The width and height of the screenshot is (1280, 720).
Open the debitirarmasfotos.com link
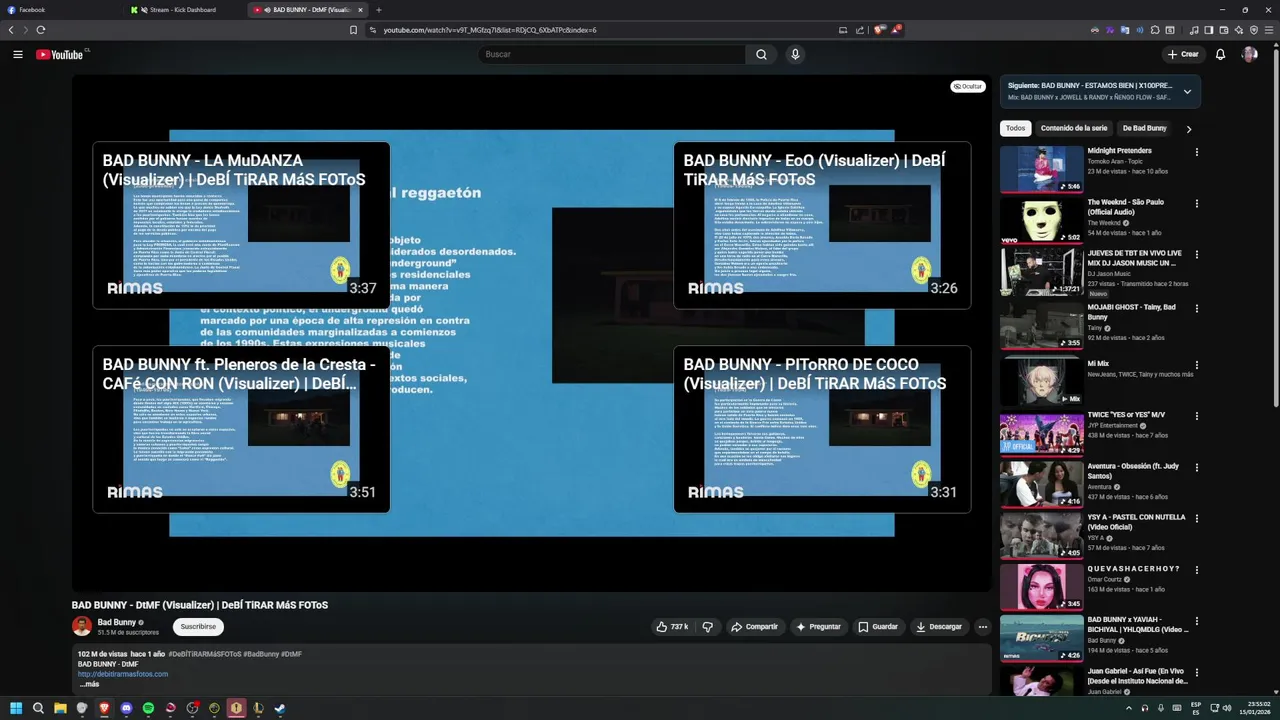click(123, 674)
